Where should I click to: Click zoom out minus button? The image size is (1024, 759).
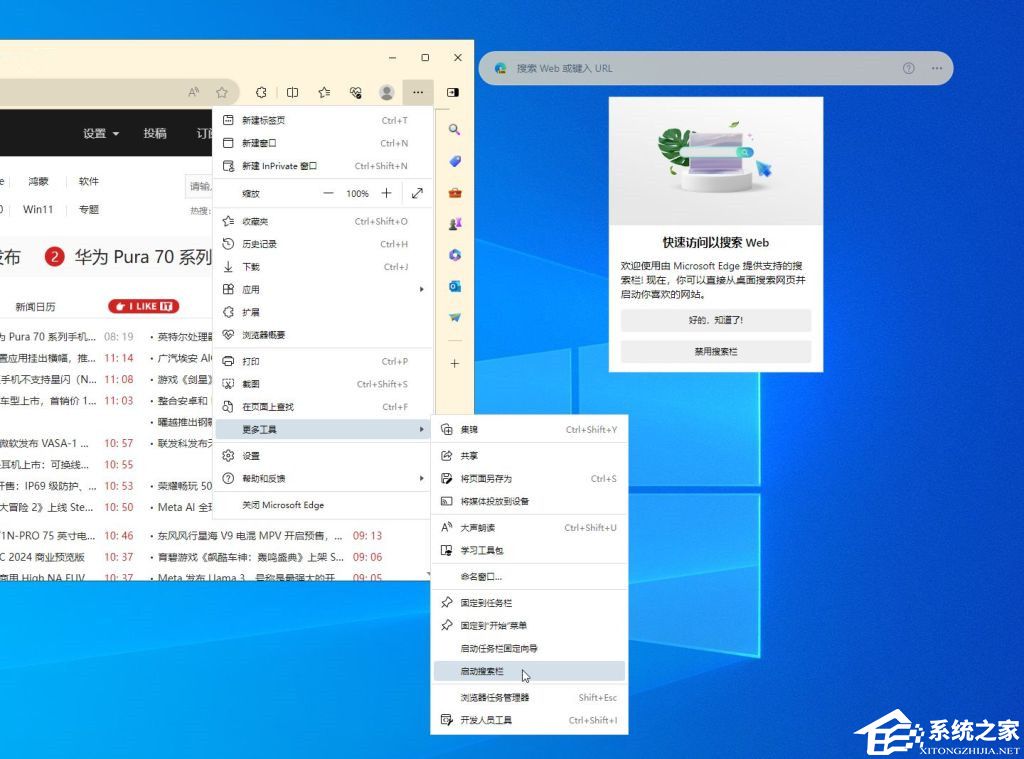328,193
